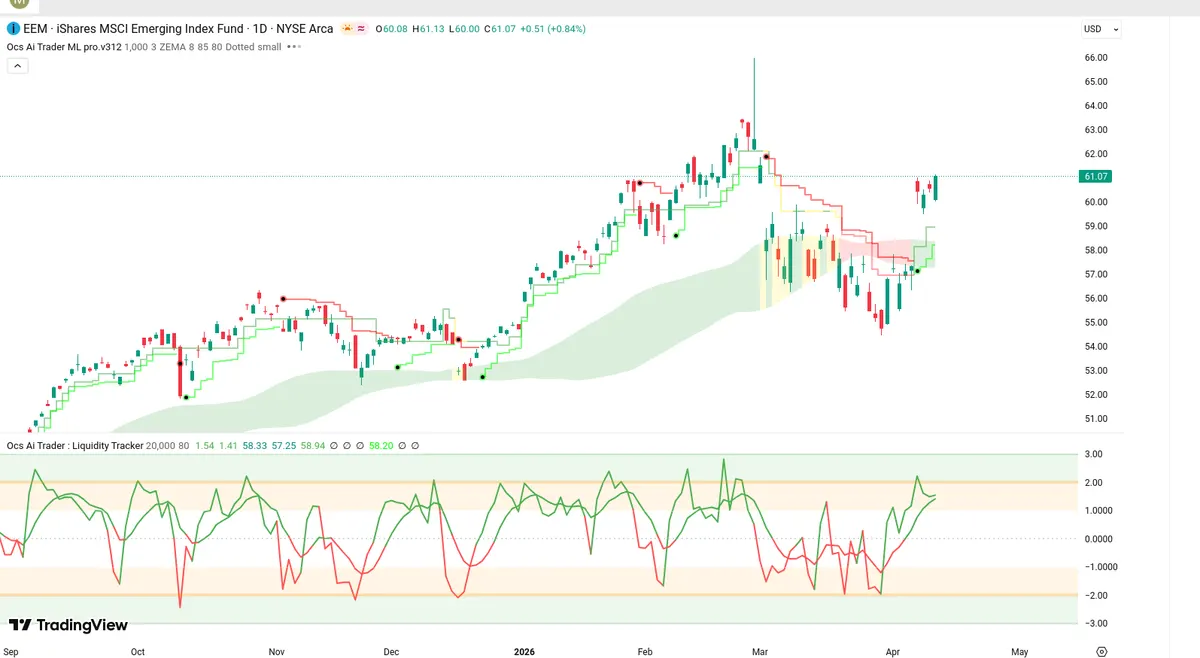Select the Liquidity Tracker indicator title

[75, 445]
